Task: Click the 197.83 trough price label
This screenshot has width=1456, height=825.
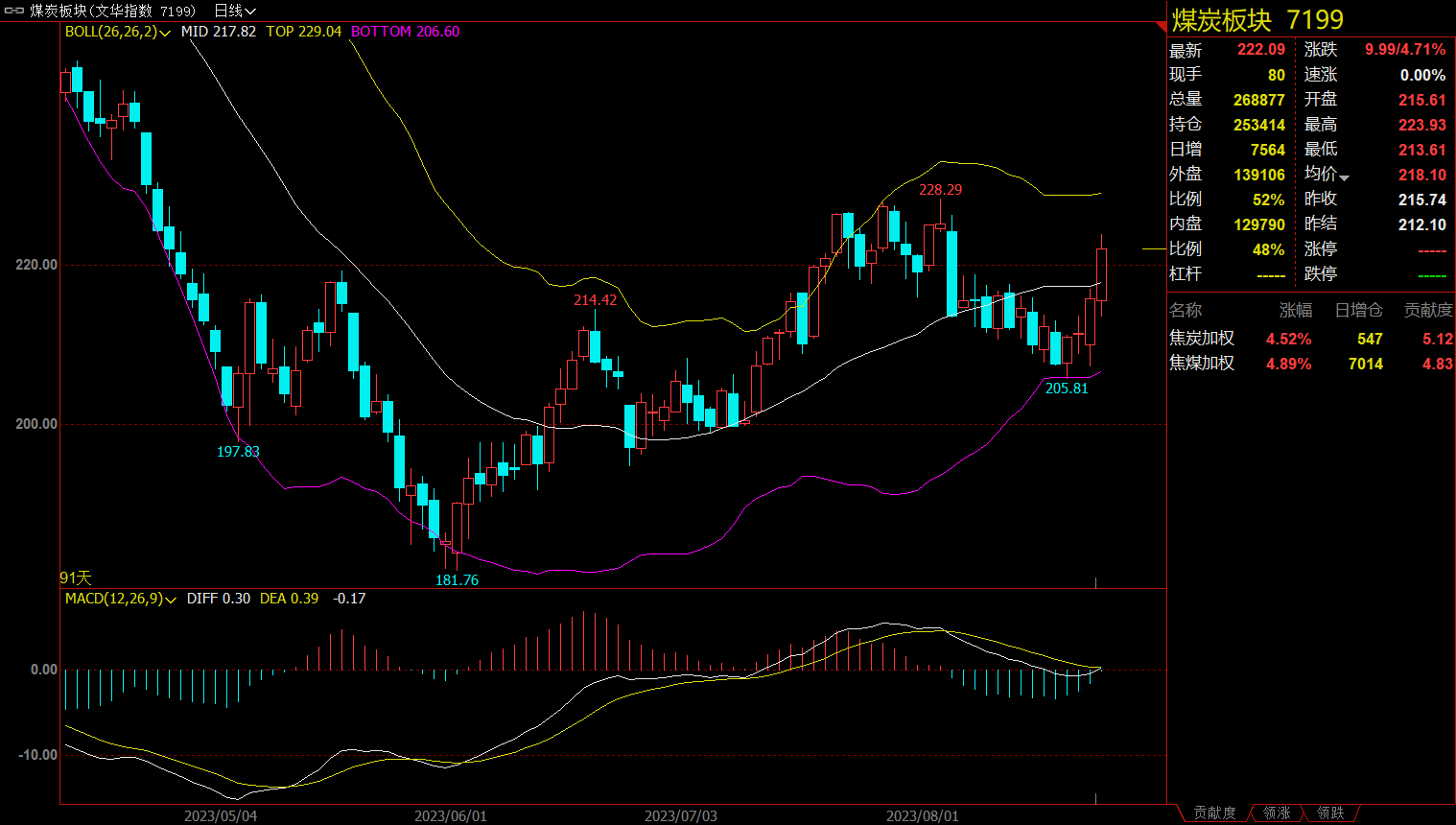Action: coord(238,452)
